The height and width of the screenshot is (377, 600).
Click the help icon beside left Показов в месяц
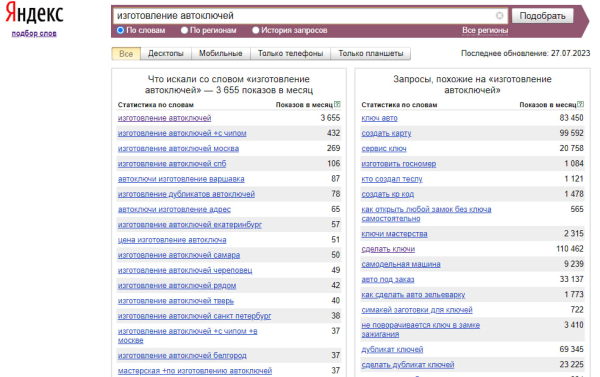coord(337,104)
